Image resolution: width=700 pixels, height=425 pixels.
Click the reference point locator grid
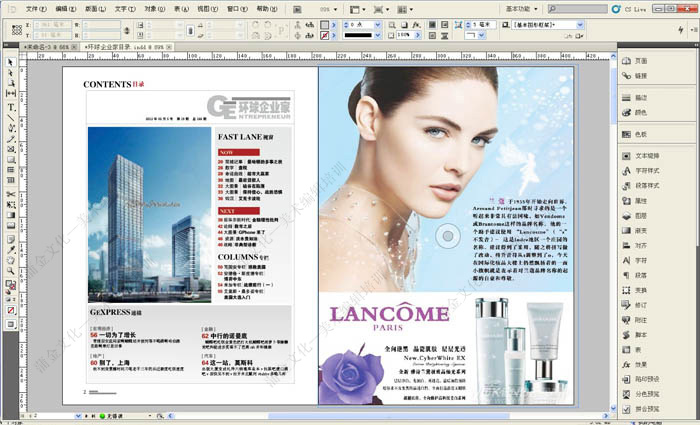click(x=17, y=30)
